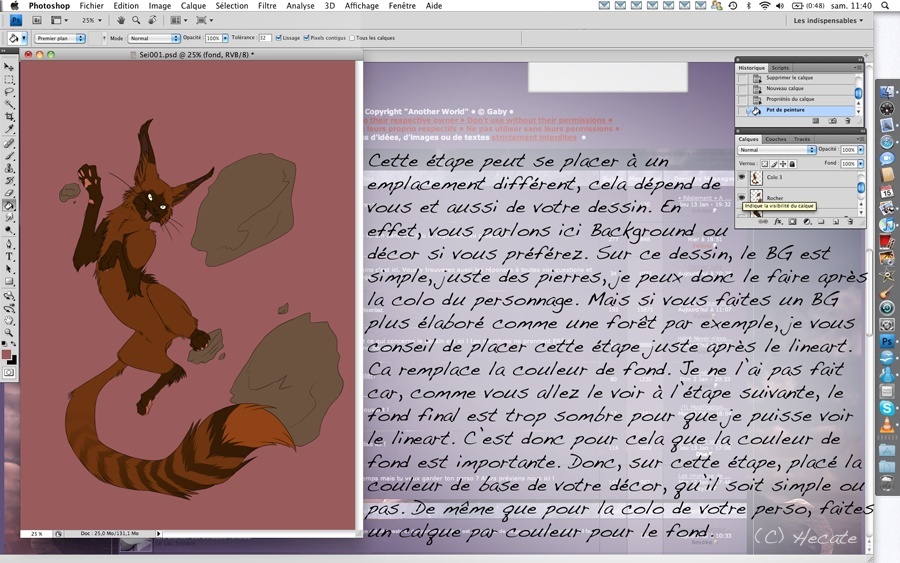Switch to the Tracés tab
Screen dimensions: 900x563
[802, 139]
